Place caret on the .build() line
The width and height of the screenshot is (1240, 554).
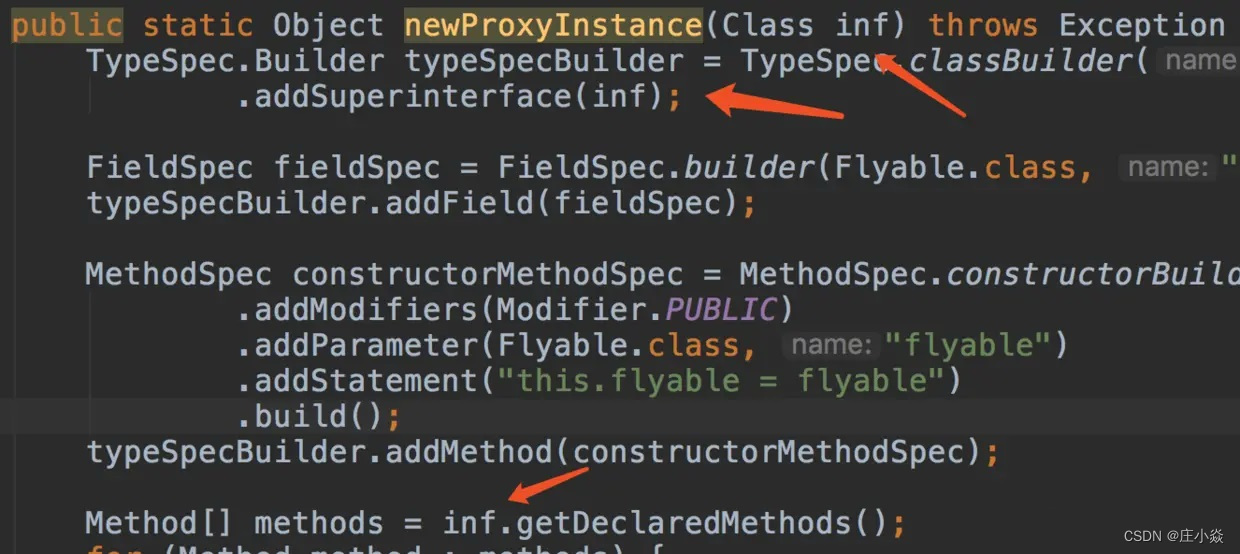[x=318, y=417]
